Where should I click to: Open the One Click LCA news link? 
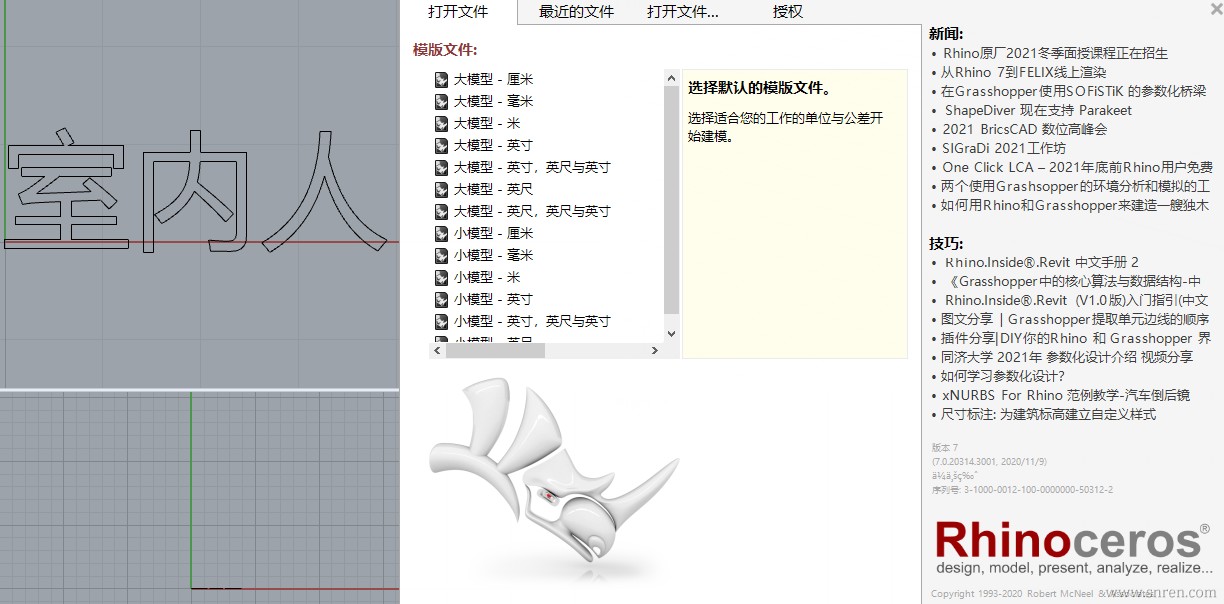click(1077, 167)
